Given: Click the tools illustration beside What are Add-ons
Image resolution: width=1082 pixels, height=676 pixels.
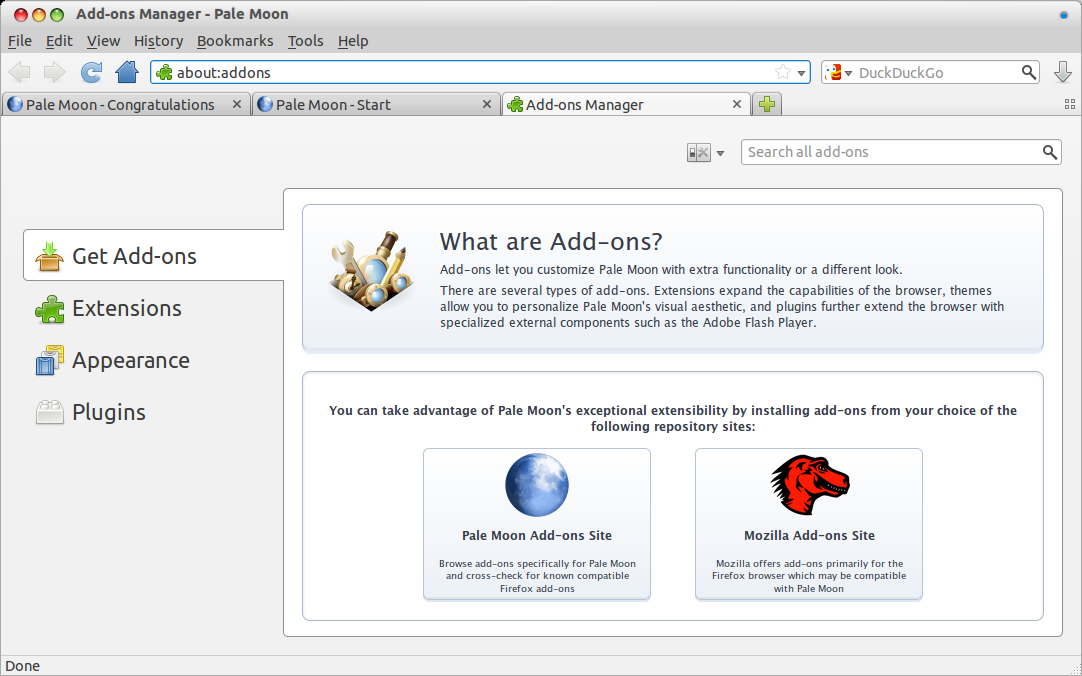Looking at the screenshot, I should [371, 270].
